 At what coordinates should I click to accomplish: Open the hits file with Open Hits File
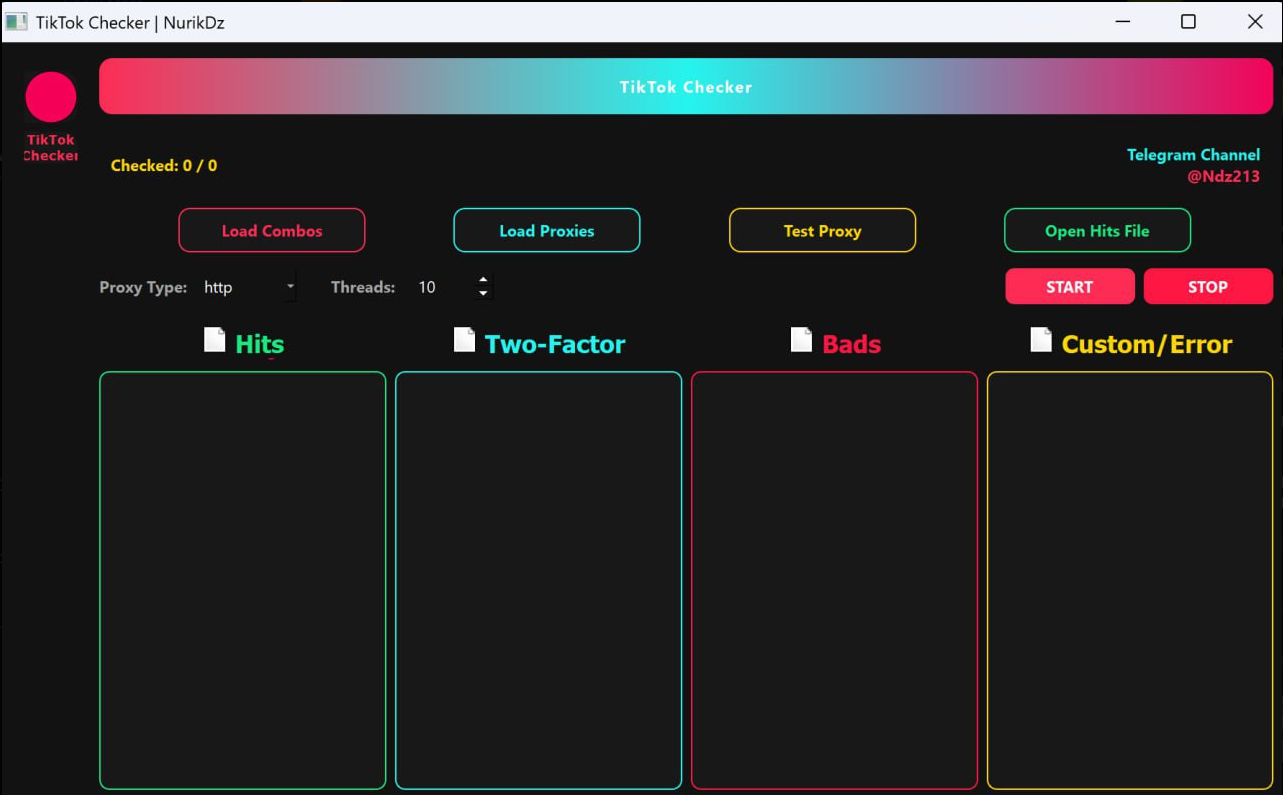1097,230
